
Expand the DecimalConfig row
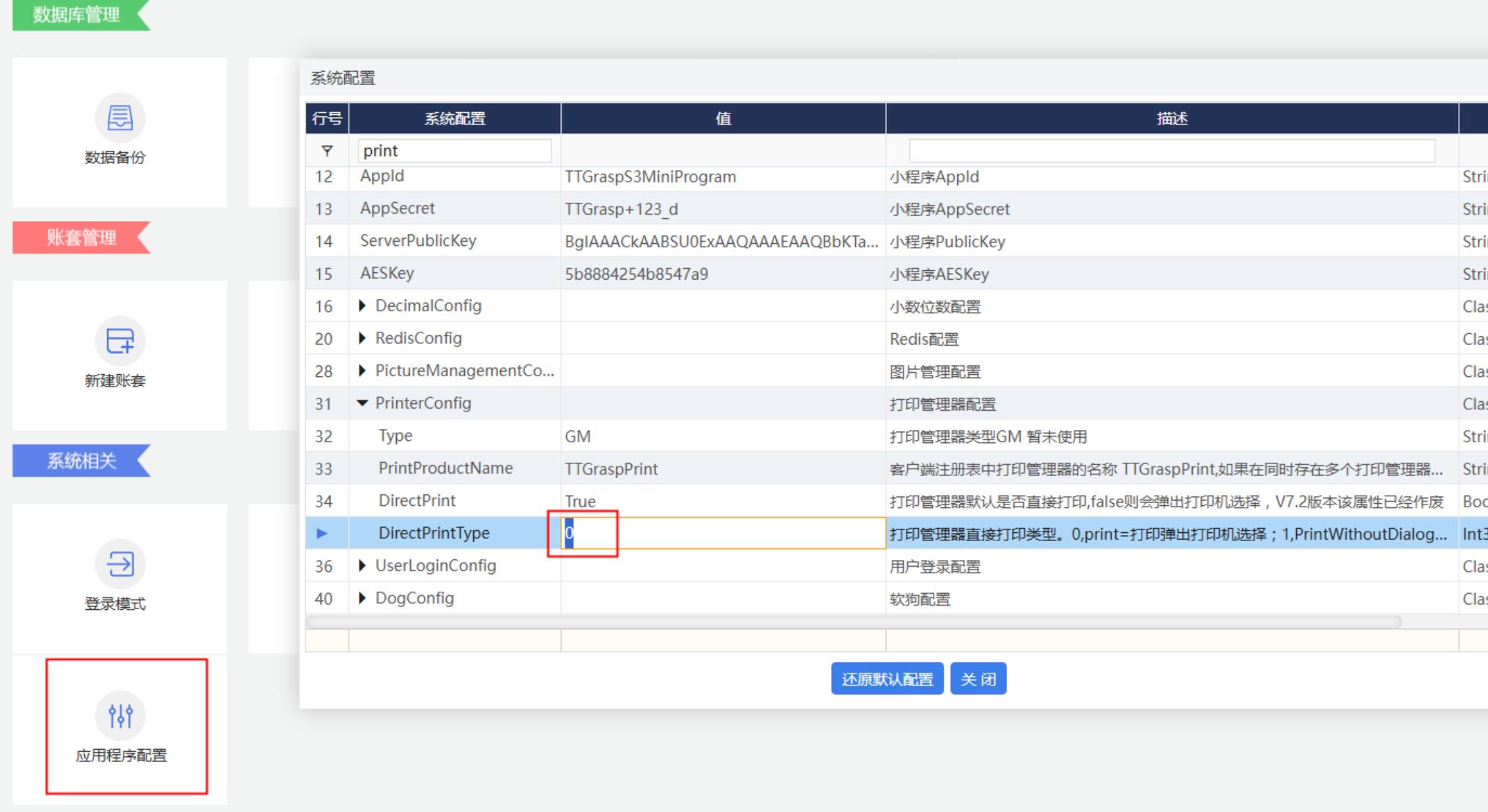tap(362, 306)
